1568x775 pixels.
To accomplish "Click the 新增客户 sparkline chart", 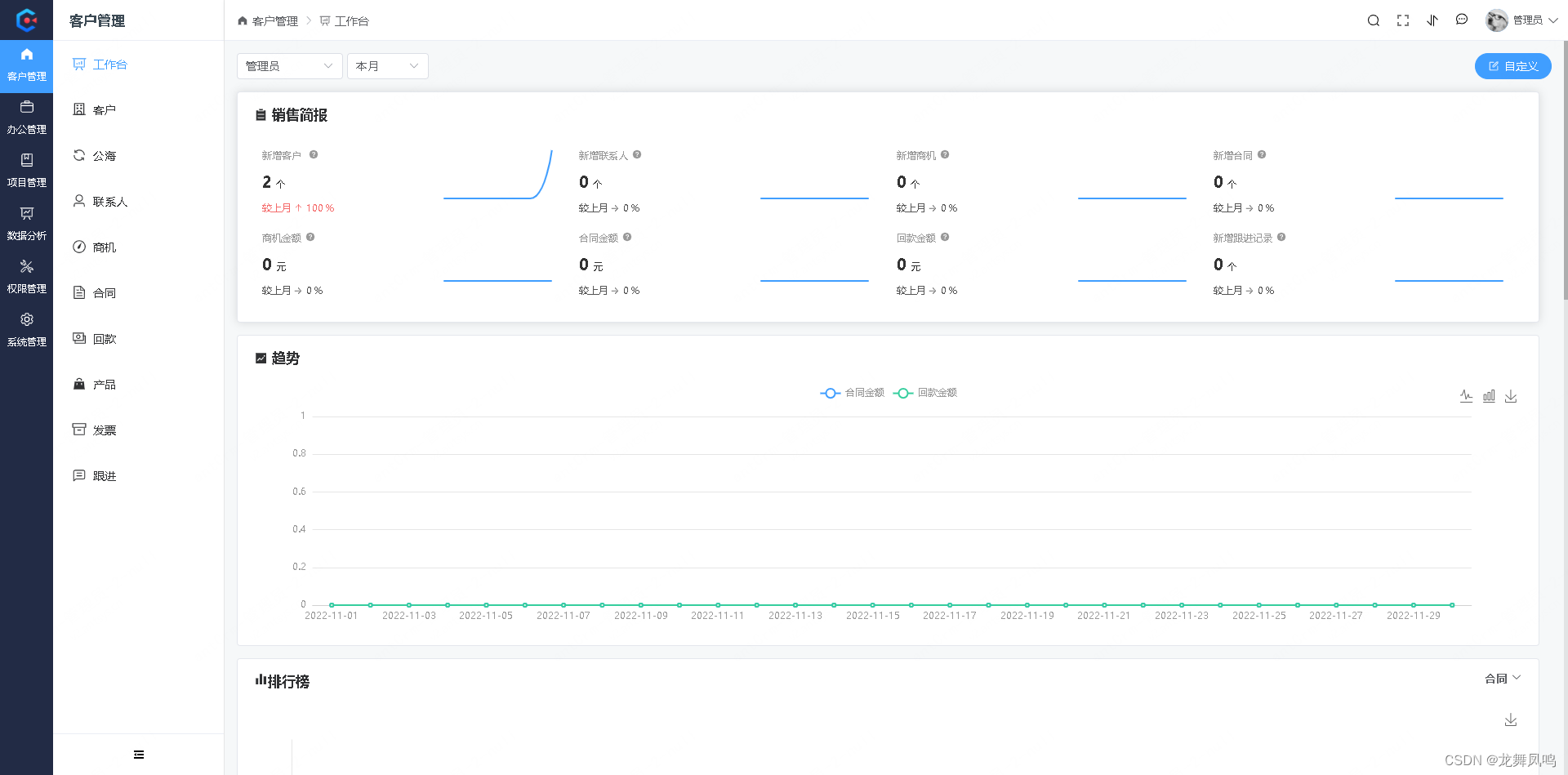I will click(x=498, y=174).
